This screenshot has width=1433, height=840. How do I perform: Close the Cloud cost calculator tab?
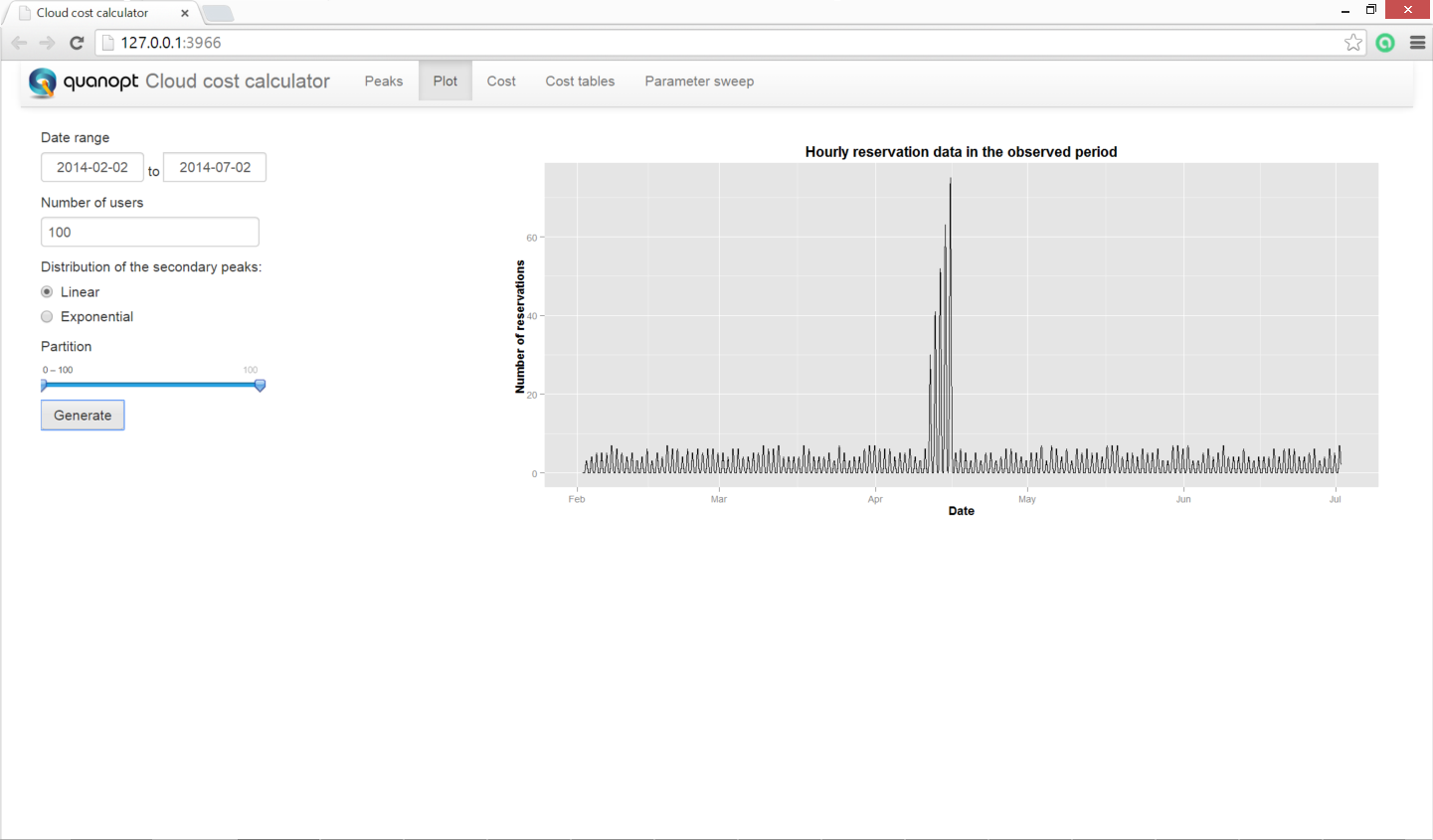(x=185, y=13)
